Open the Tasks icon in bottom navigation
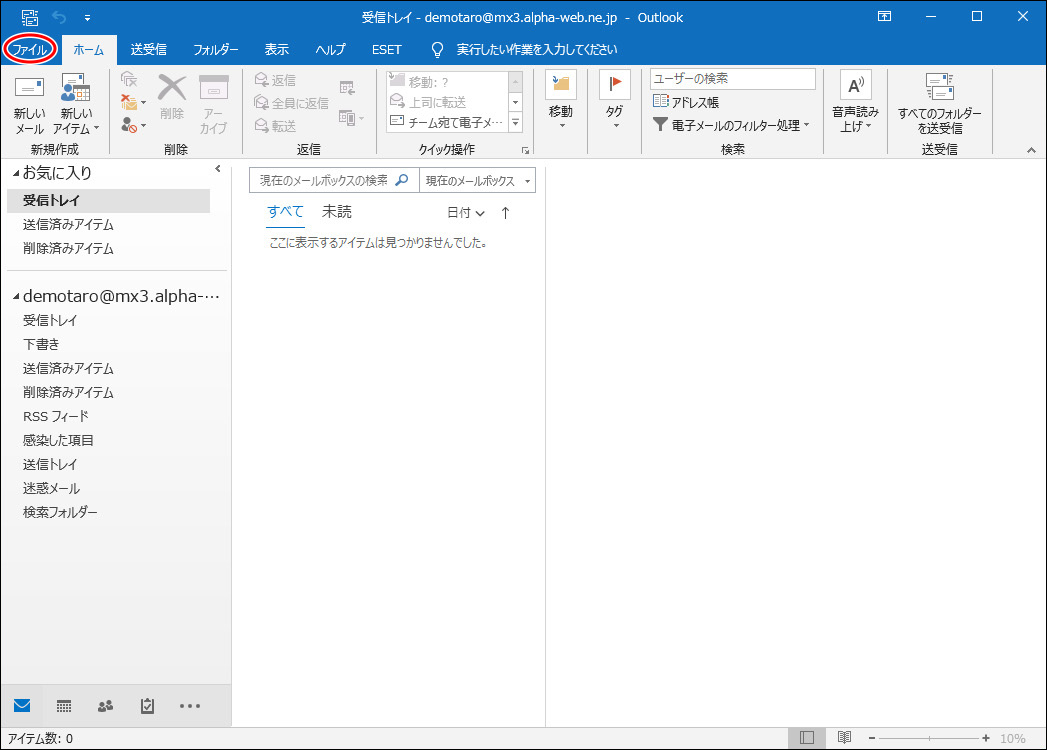 click(148, 706)
